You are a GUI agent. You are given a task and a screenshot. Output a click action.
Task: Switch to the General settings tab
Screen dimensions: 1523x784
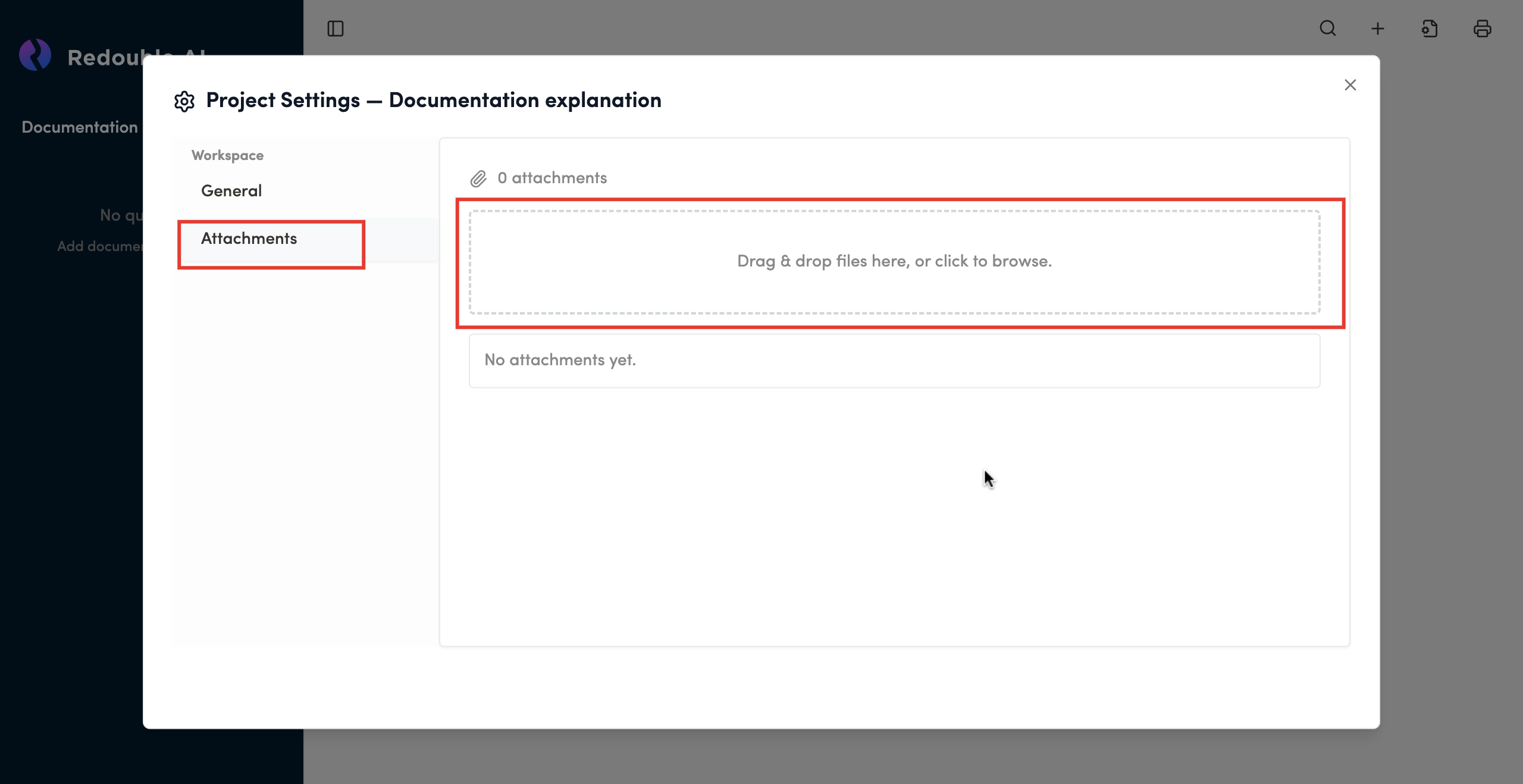[x=231, y=191]
